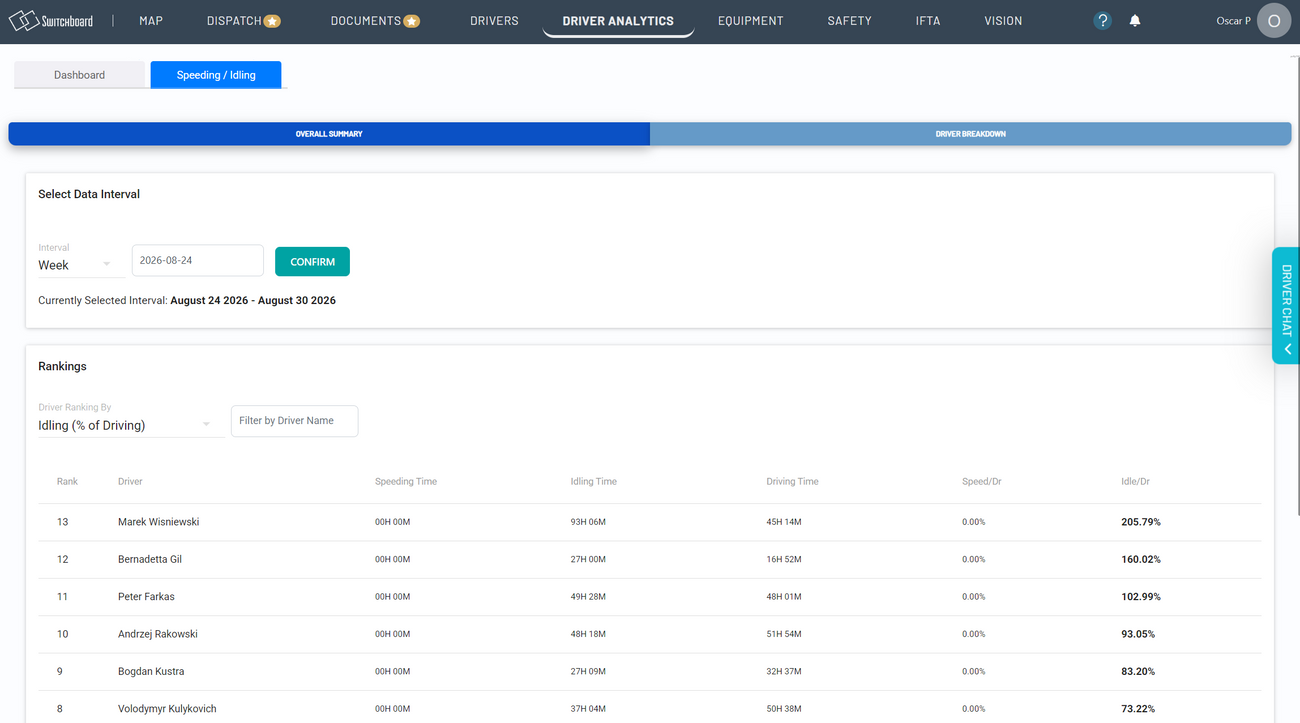Open the Driver Analytics menu
Screen dimensions: 1300x723
click(x=618, y=20)
